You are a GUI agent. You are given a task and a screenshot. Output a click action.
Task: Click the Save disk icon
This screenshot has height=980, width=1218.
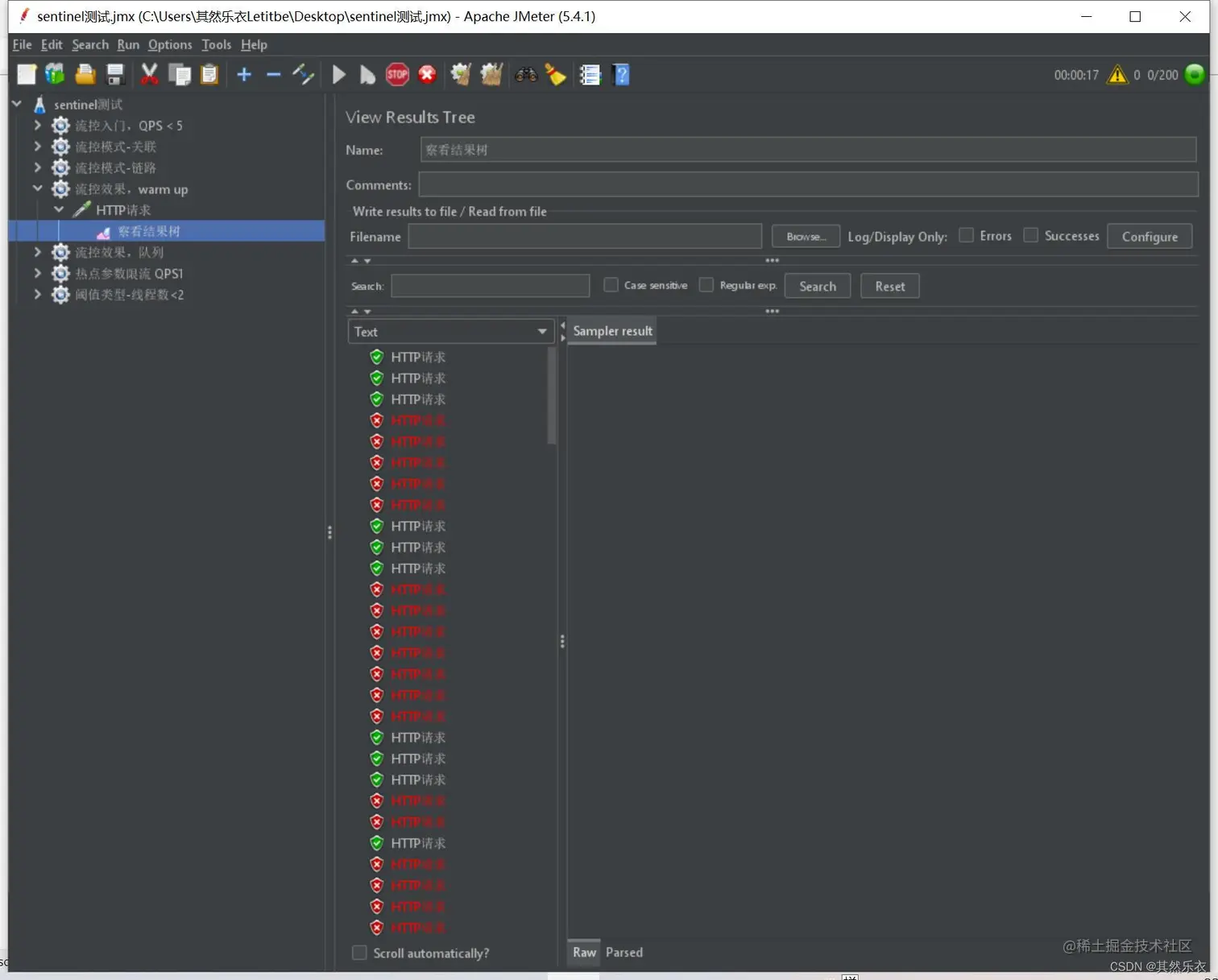click(115, 75)
